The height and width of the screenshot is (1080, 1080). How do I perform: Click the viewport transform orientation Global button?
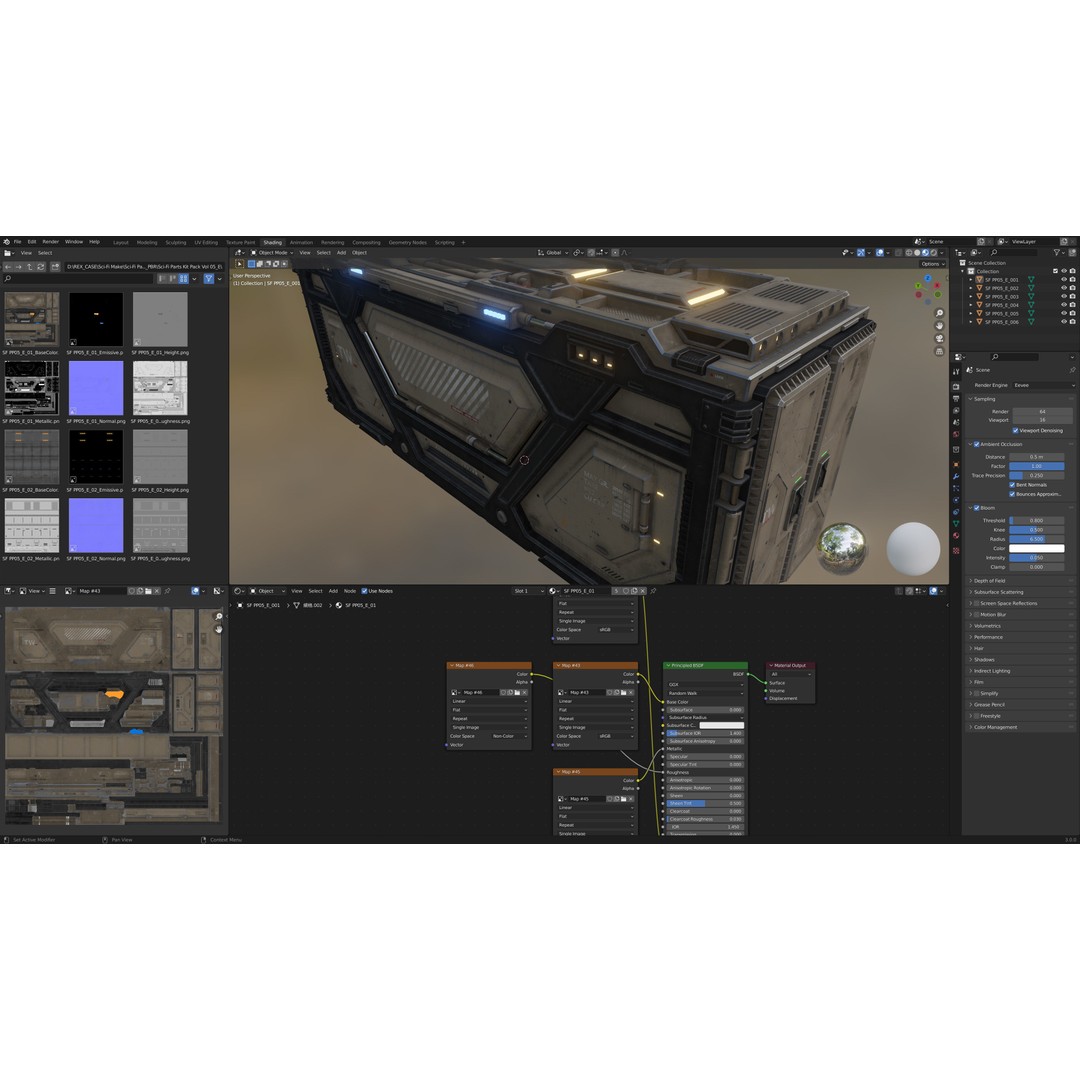click(x=553, y=253)
